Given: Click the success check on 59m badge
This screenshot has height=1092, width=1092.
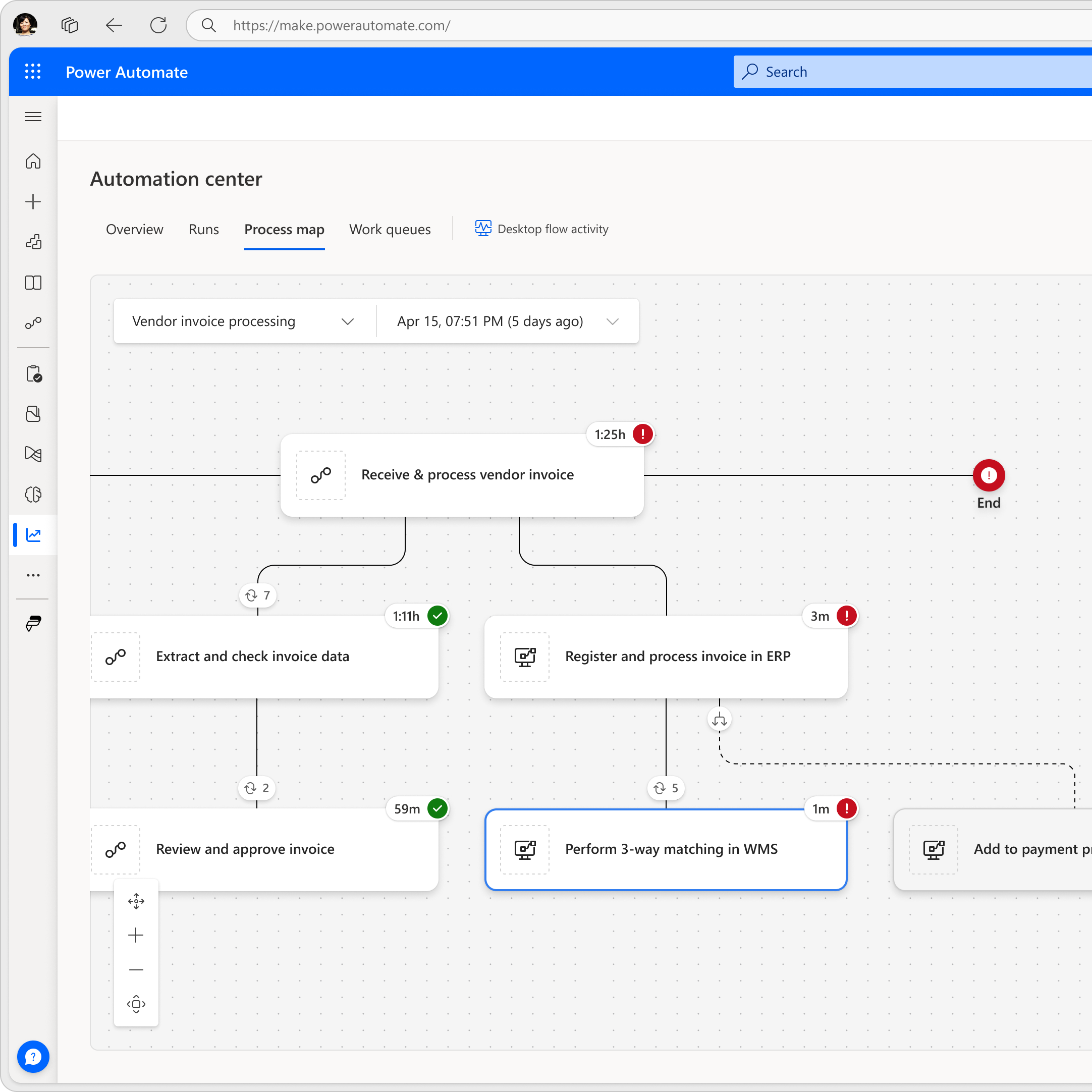Looking at the screenshot, I should coord(438,808).
